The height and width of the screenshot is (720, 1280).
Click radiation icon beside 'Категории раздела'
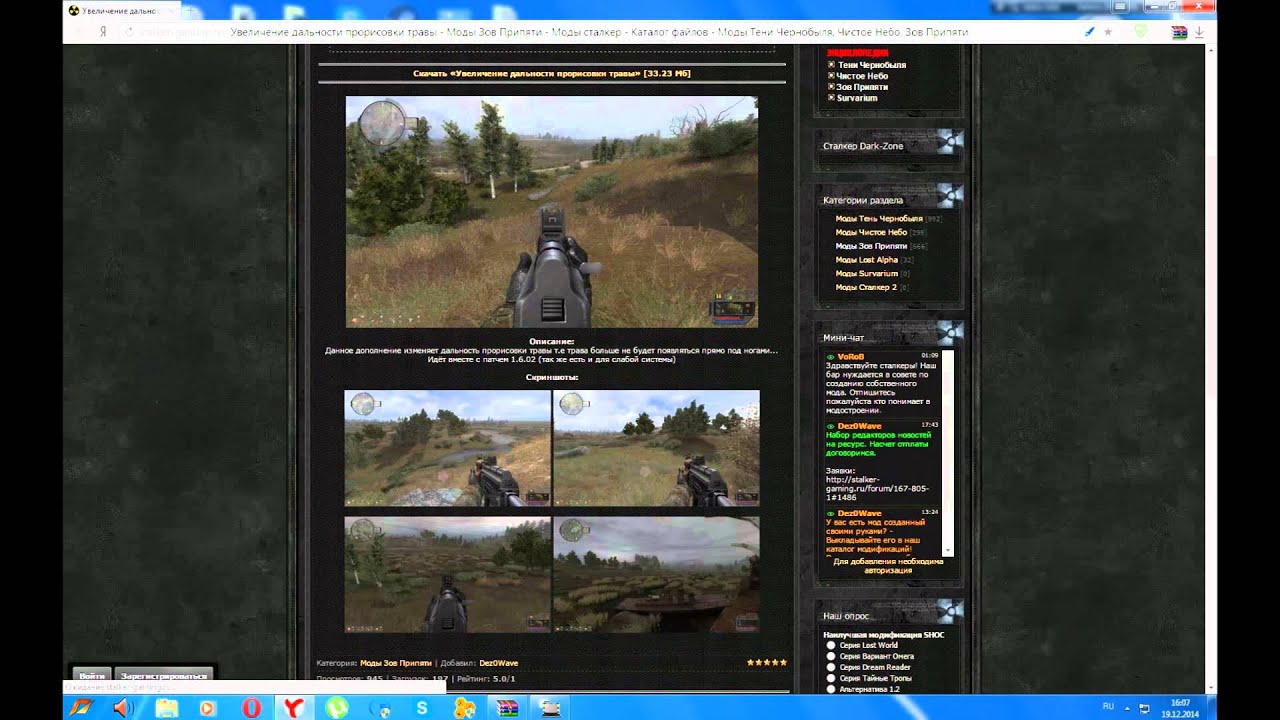(949, 195)
